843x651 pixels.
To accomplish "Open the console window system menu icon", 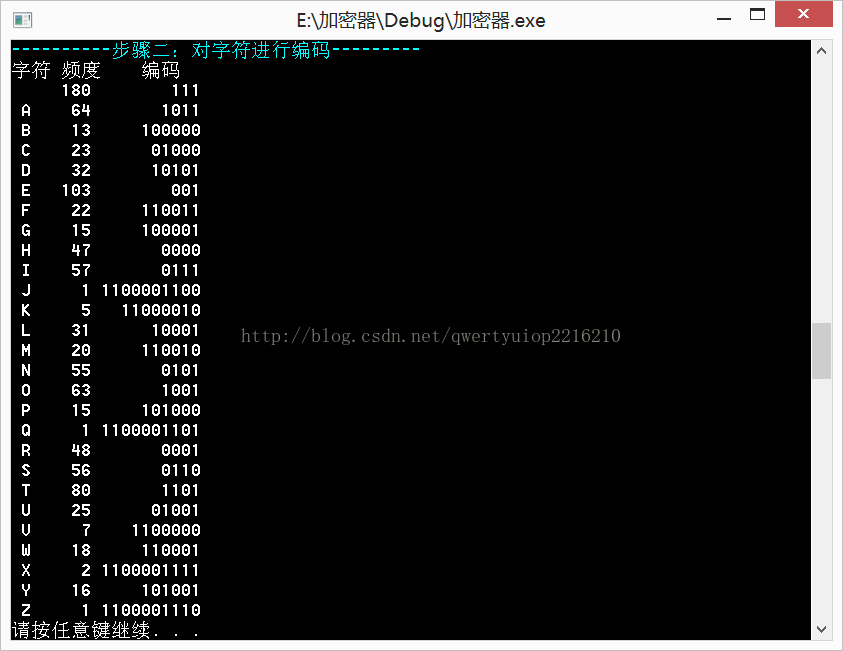I will click(x=23, y=20).
